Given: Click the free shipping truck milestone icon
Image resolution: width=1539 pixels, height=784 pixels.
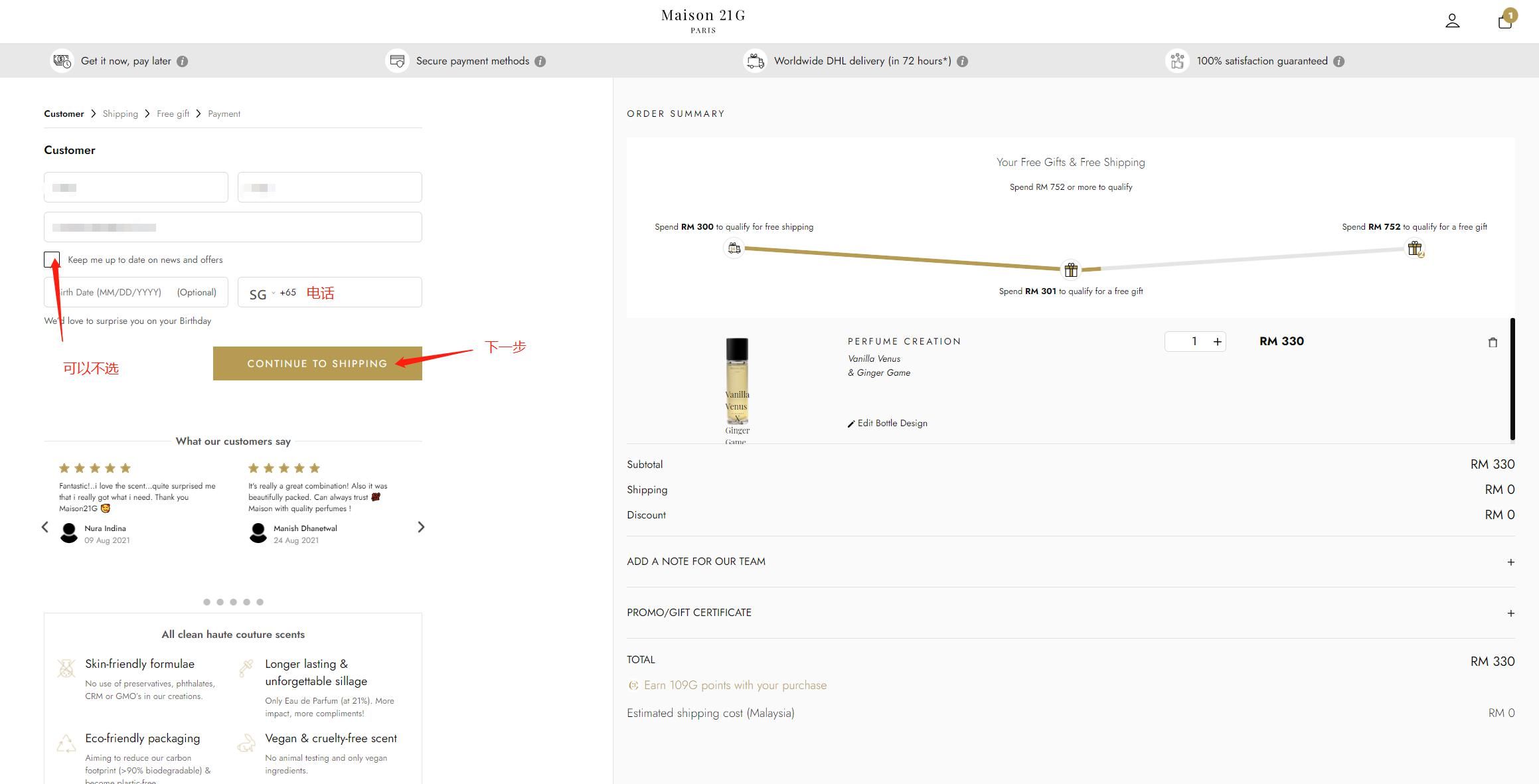Looking at the screenshot, I should coord(734,248).
